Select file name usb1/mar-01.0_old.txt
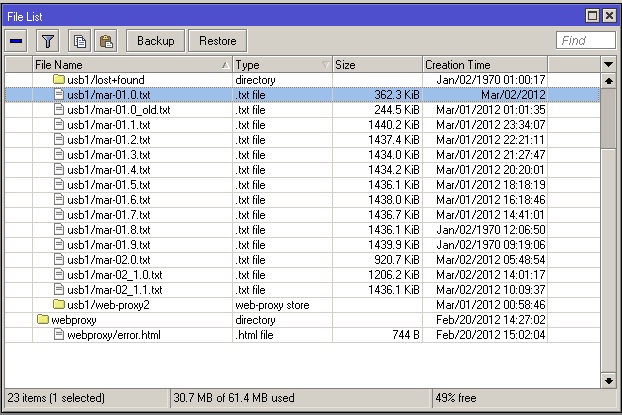This screenshot has height=415, width=622. pos(119,110)
